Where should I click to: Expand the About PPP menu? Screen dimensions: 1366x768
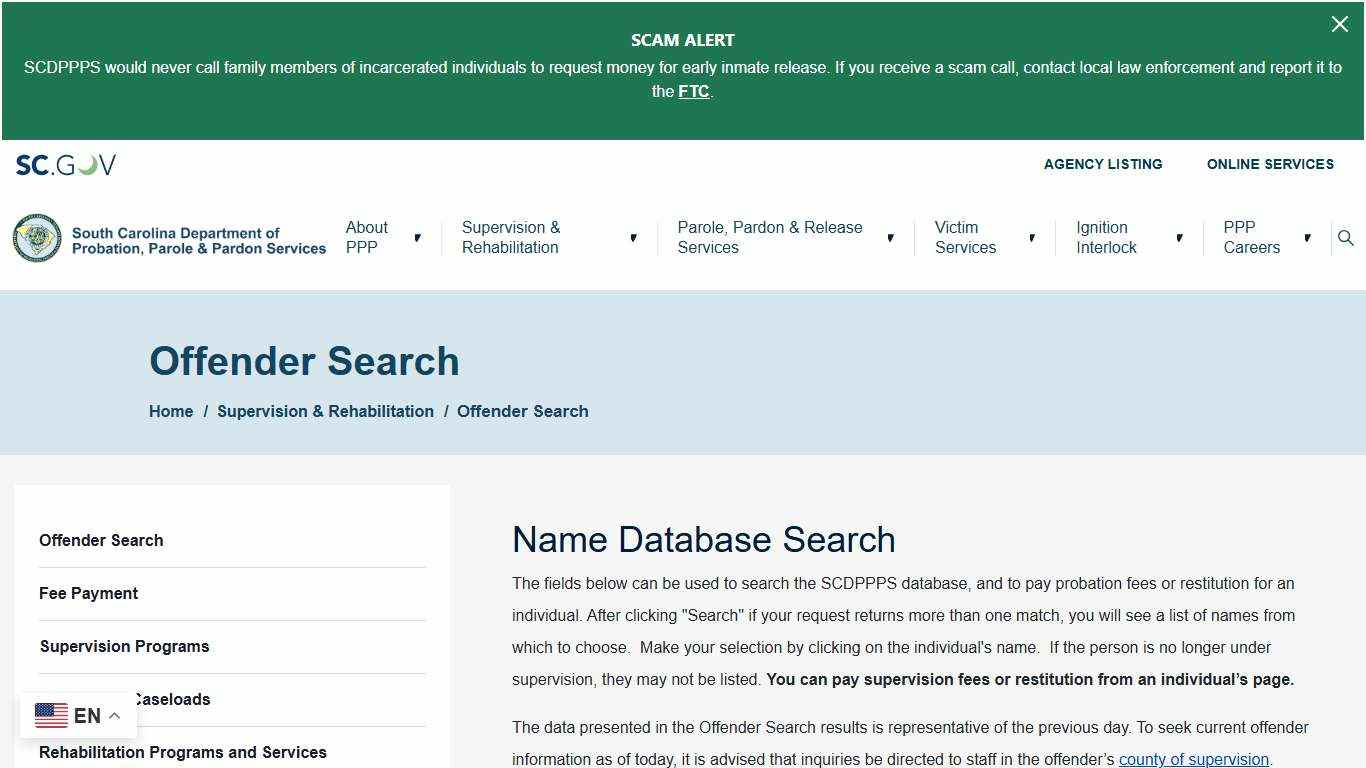pyautogui.click(x=367, y=238)
